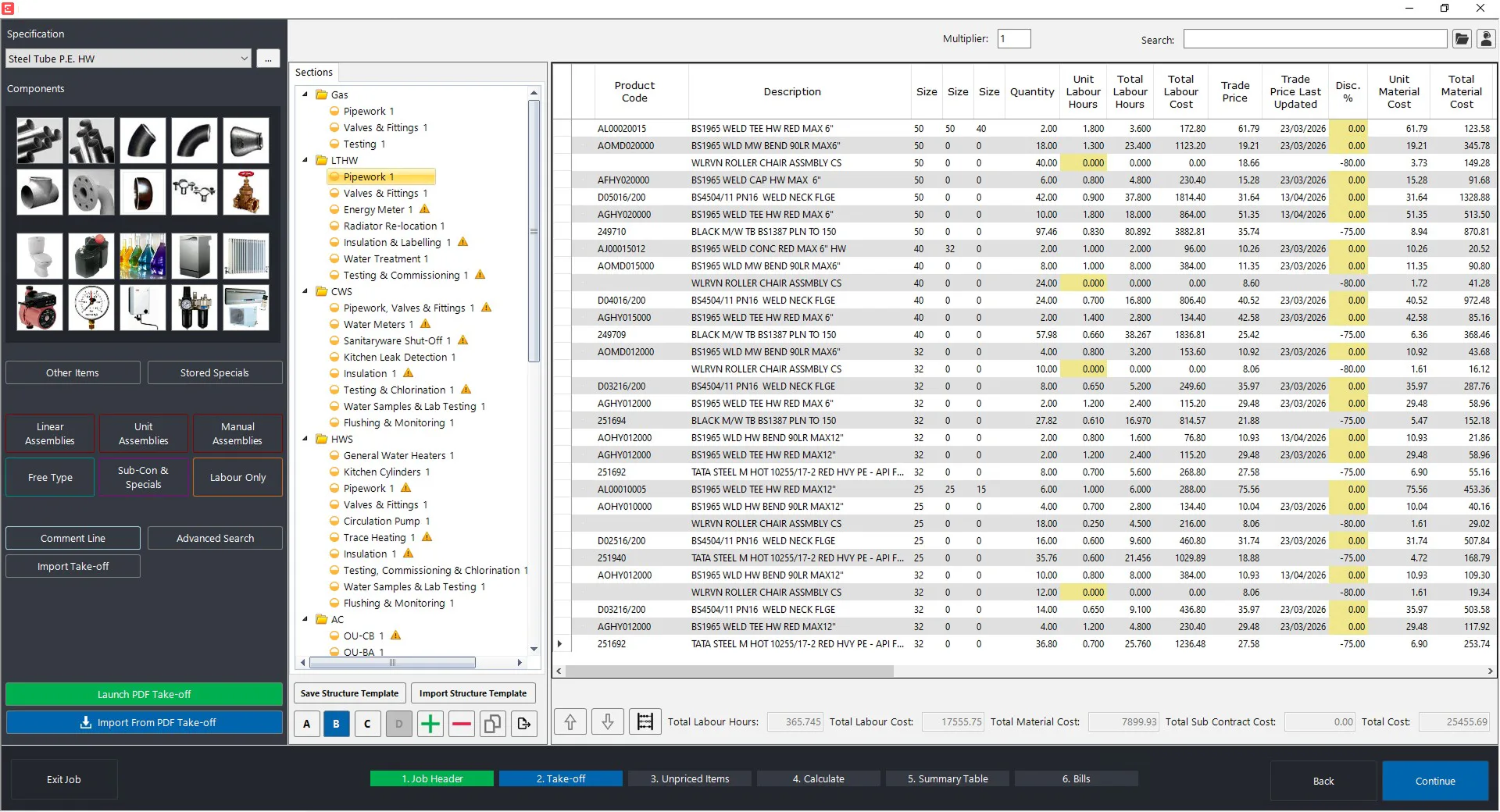Collapse the AC section folder
The image size is (1500, 812).
[305, 619]
